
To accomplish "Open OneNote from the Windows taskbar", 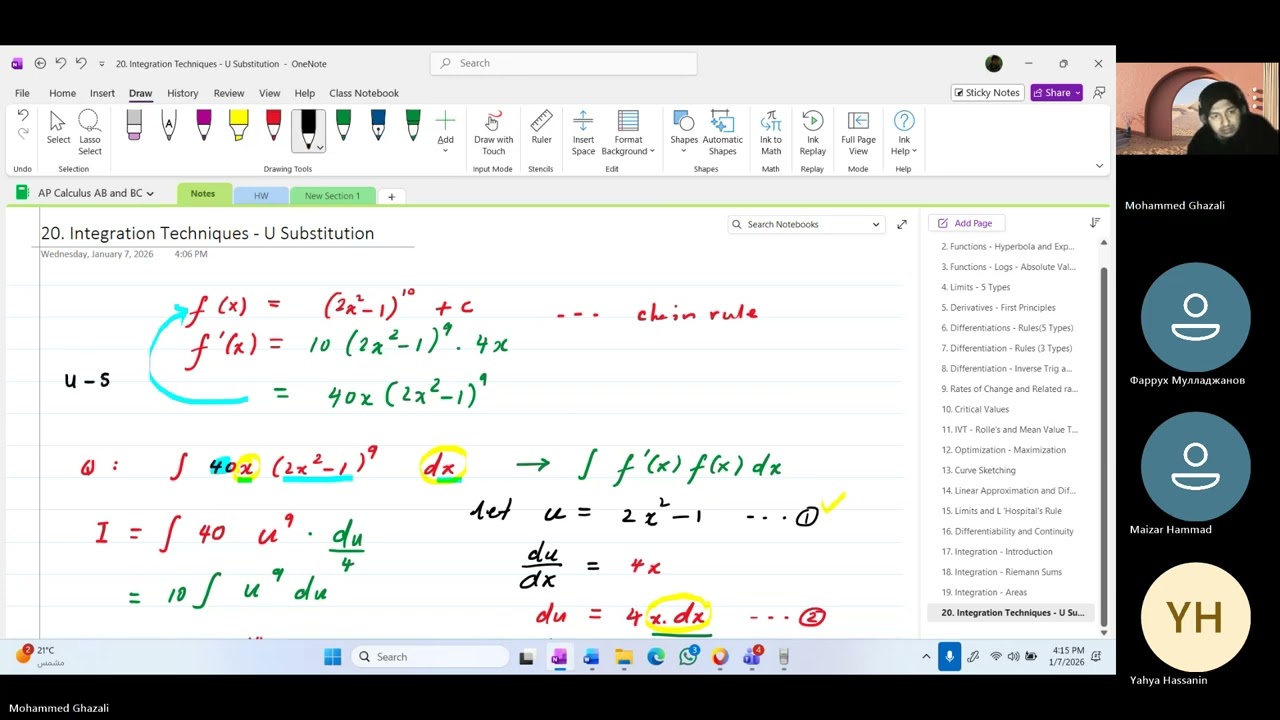I will 559,657.
